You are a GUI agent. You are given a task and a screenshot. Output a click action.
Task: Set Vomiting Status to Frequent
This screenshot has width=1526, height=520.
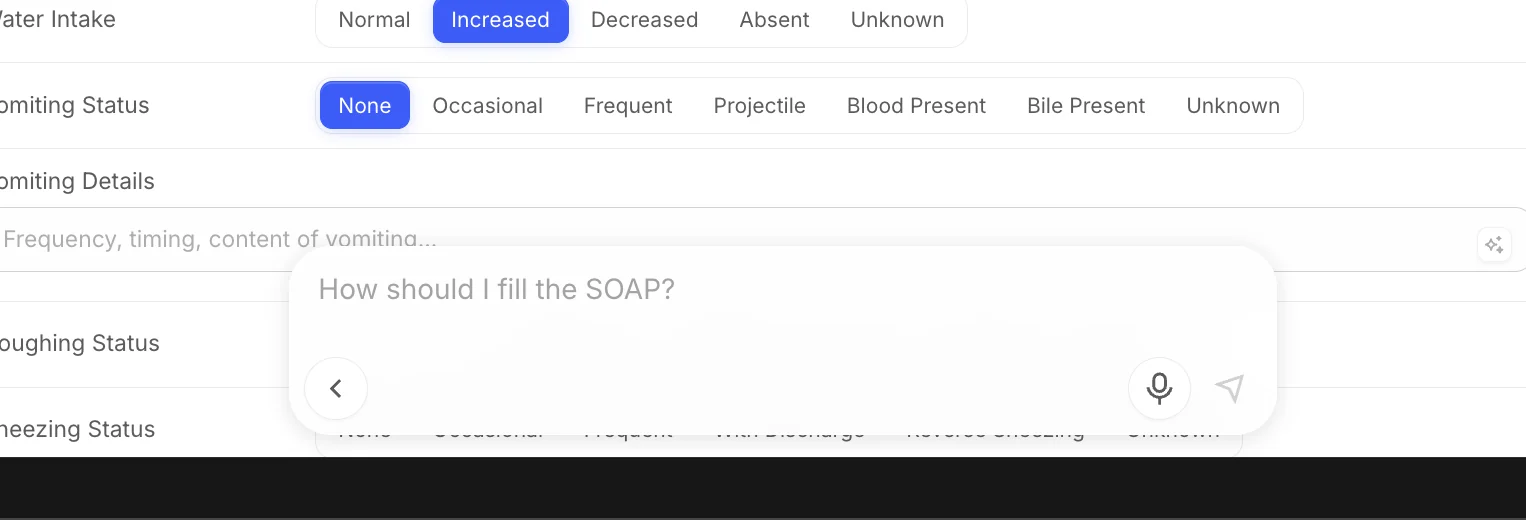(628, 105)
